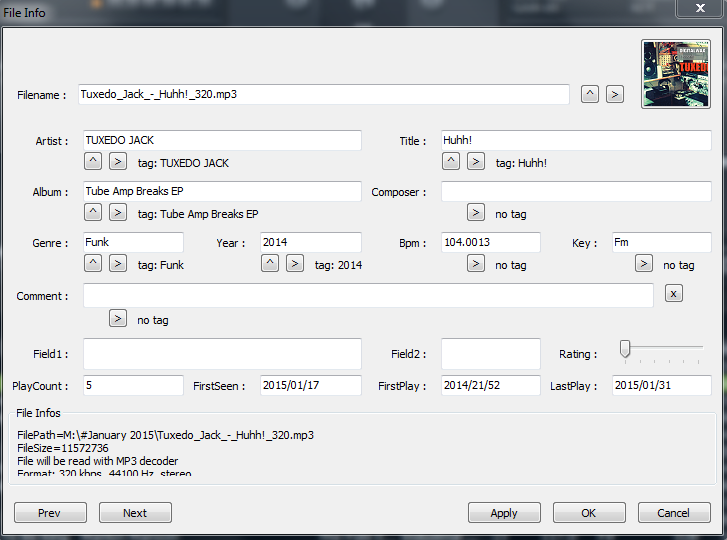This screenshot has width=727, height=540.
Task: Click the up-arrow button under Artist field
Action: coord(93,161)
